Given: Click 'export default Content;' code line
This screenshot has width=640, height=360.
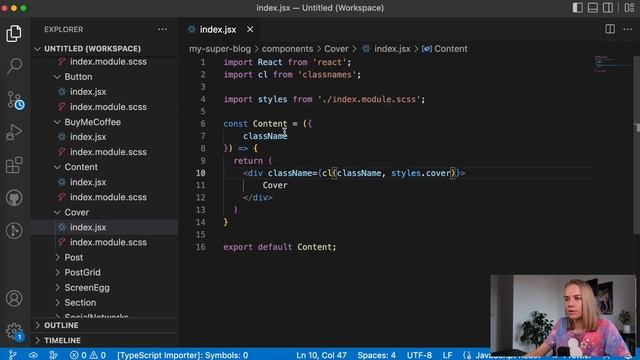Looking at the screenshot, I should [x=280, y=247].
